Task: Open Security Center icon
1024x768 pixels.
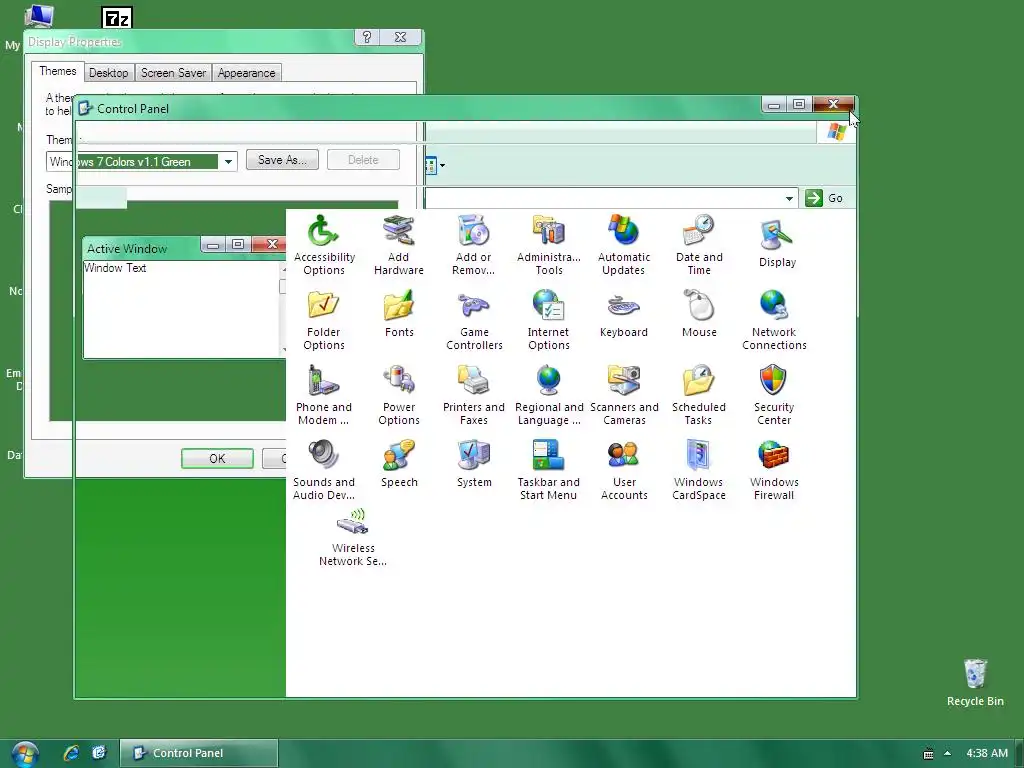Action: [774, 396]
